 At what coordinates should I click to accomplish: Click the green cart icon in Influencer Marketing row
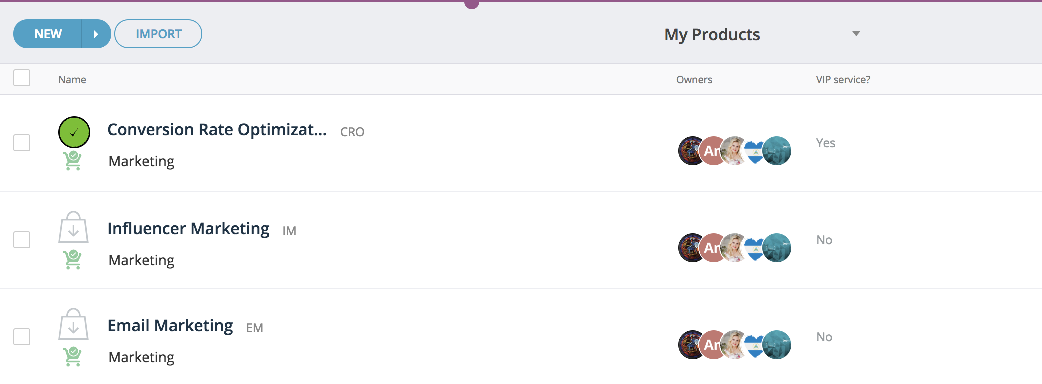pyautogui.click(x=73, y=259)
